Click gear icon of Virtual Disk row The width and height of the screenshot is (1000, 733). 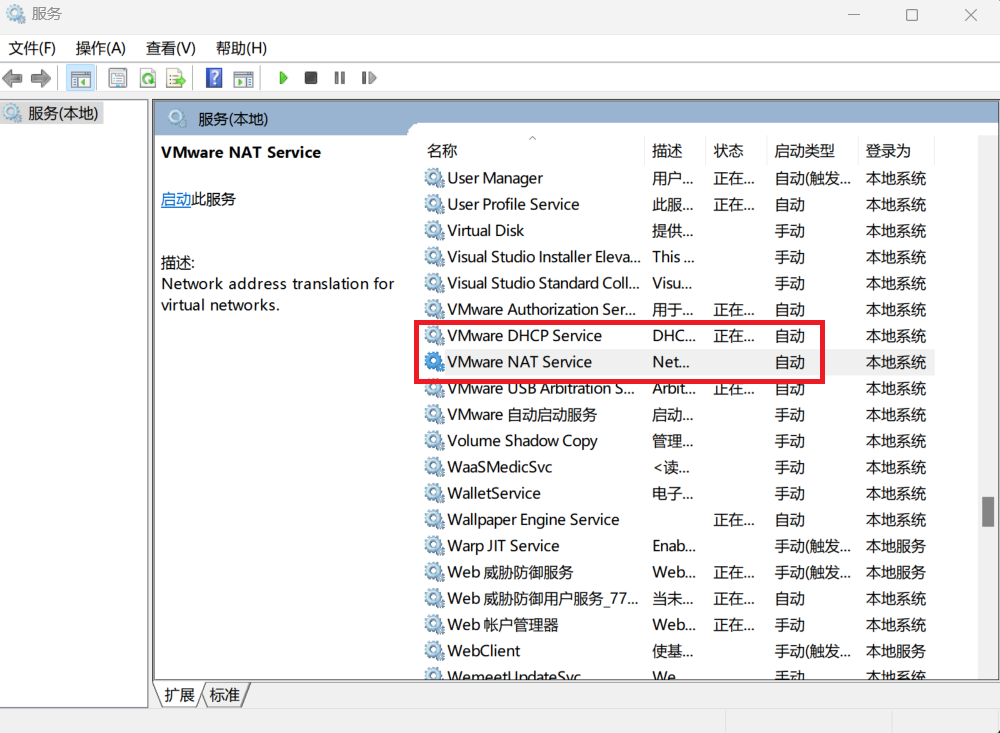(x=434, y=230)
